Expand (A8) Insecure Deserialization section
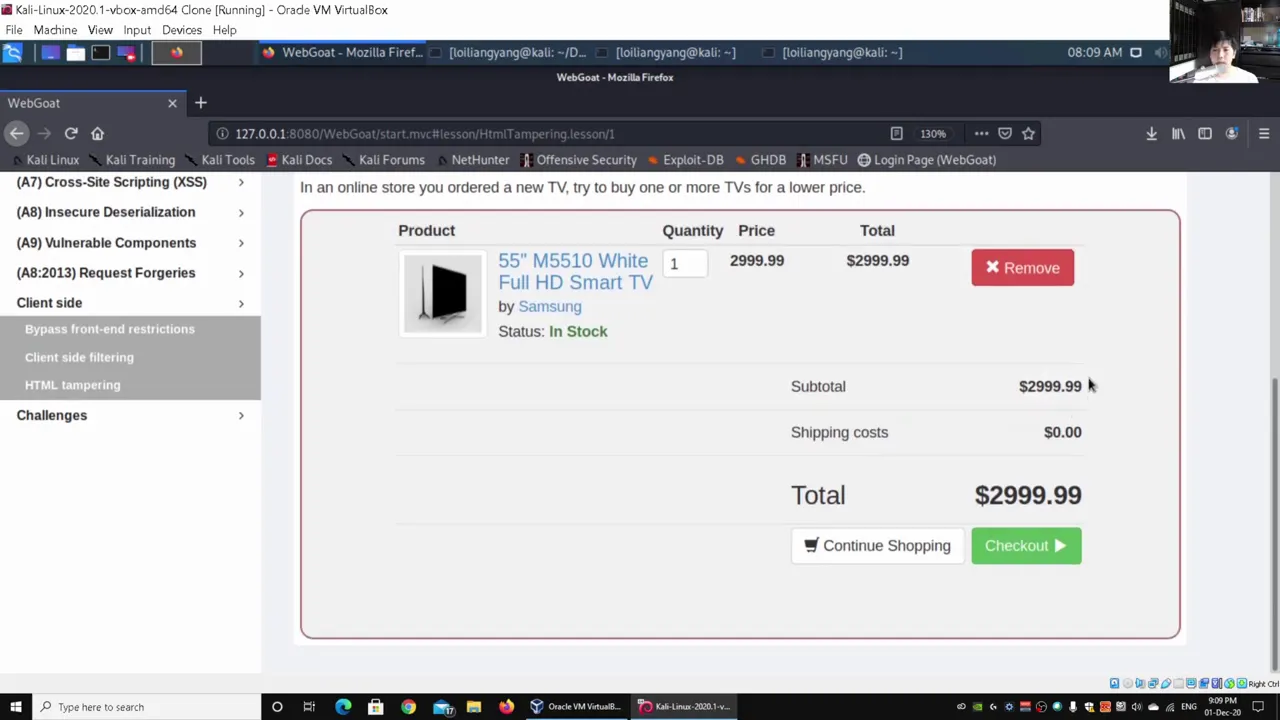Viewport: 1280px width, 720px height. click(x=130, y=212)
